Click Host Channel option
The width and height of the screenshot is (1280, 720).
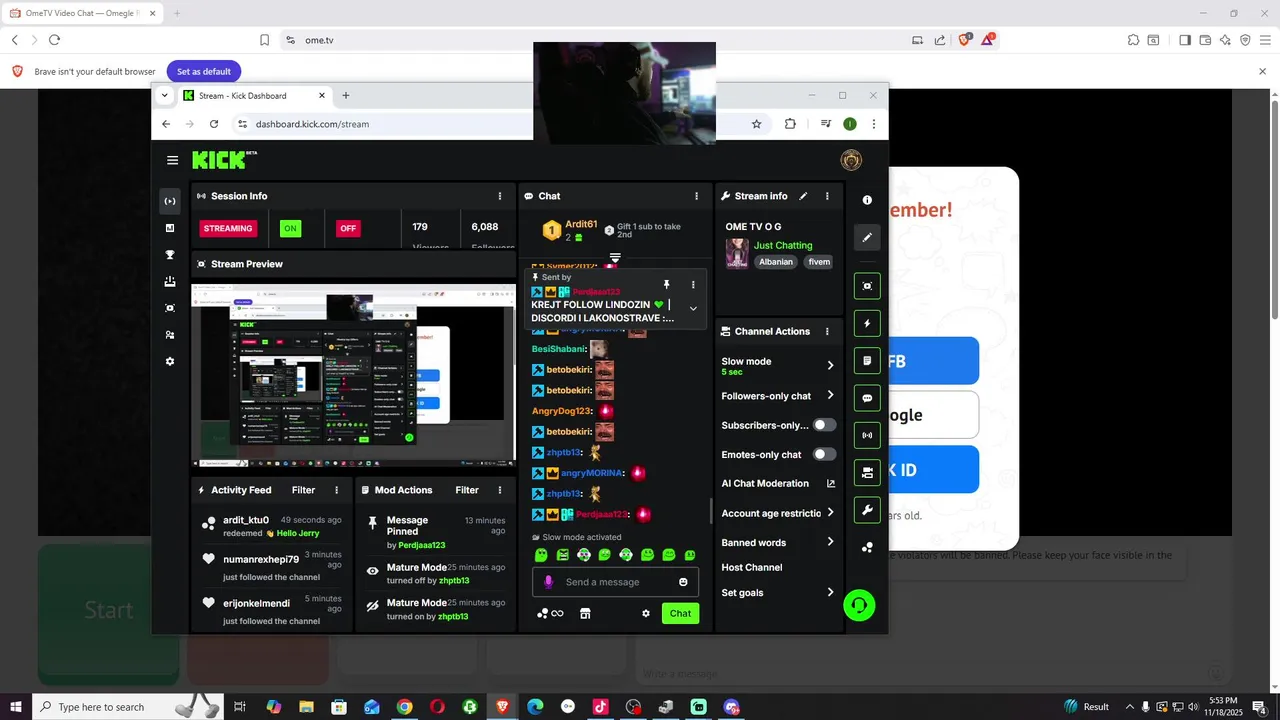pos(752,567)
